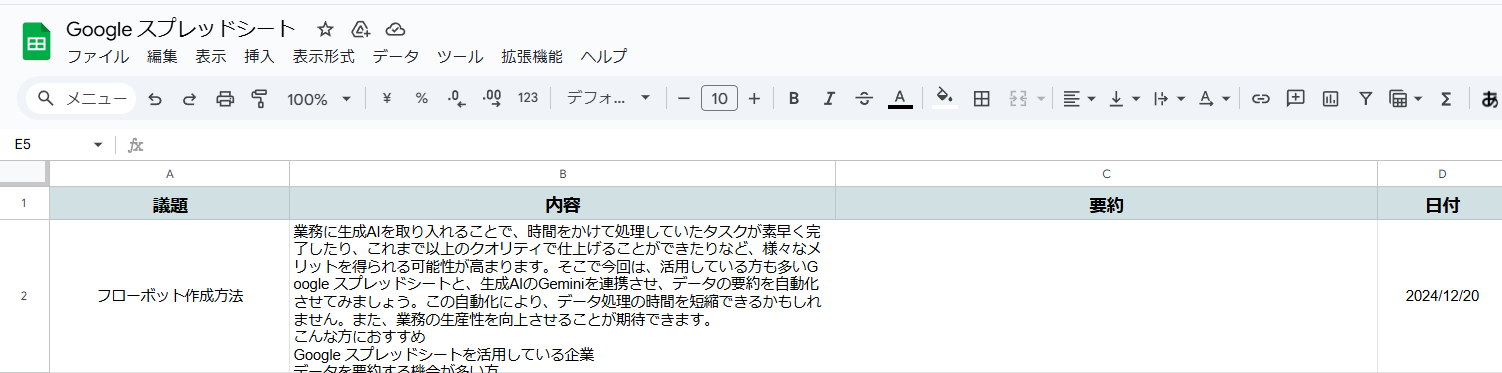Redo the last action

pyautogui.click(x=189, y=99)
